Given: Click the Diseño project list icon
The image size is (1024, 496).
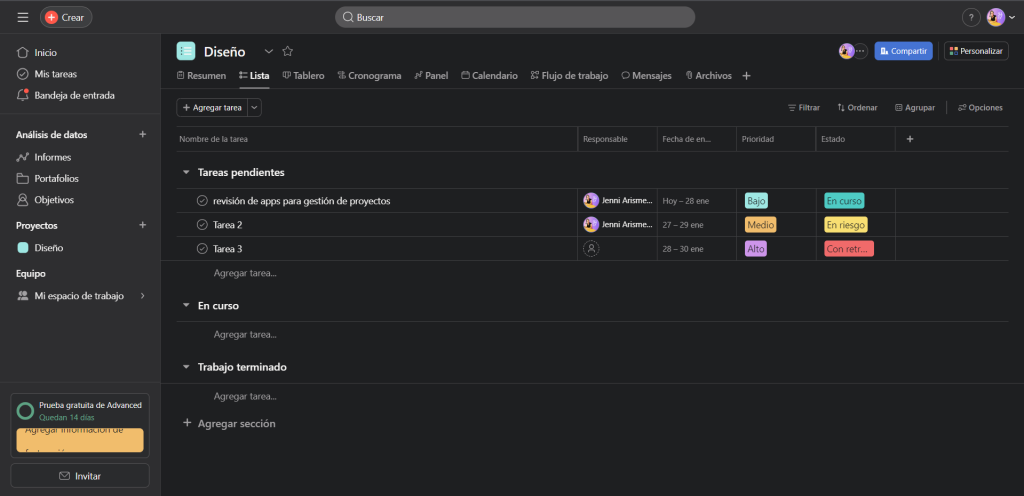Looking at the screenshot, I should pyautogui.click(x=186, y=51).
